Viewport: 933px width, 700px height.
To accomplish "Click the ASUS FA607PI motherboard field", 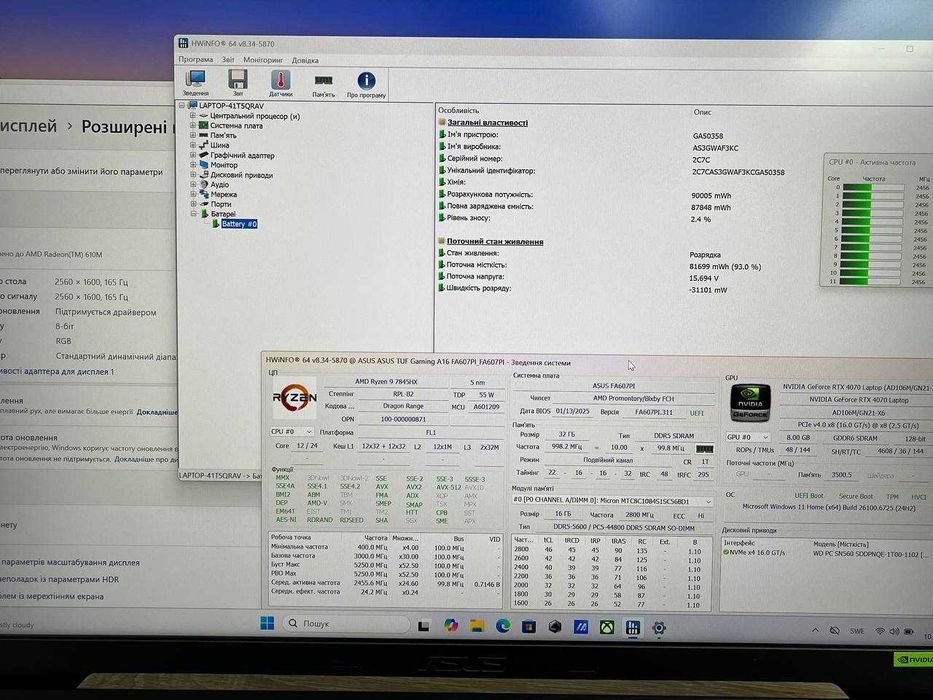I will pos(614,386).
